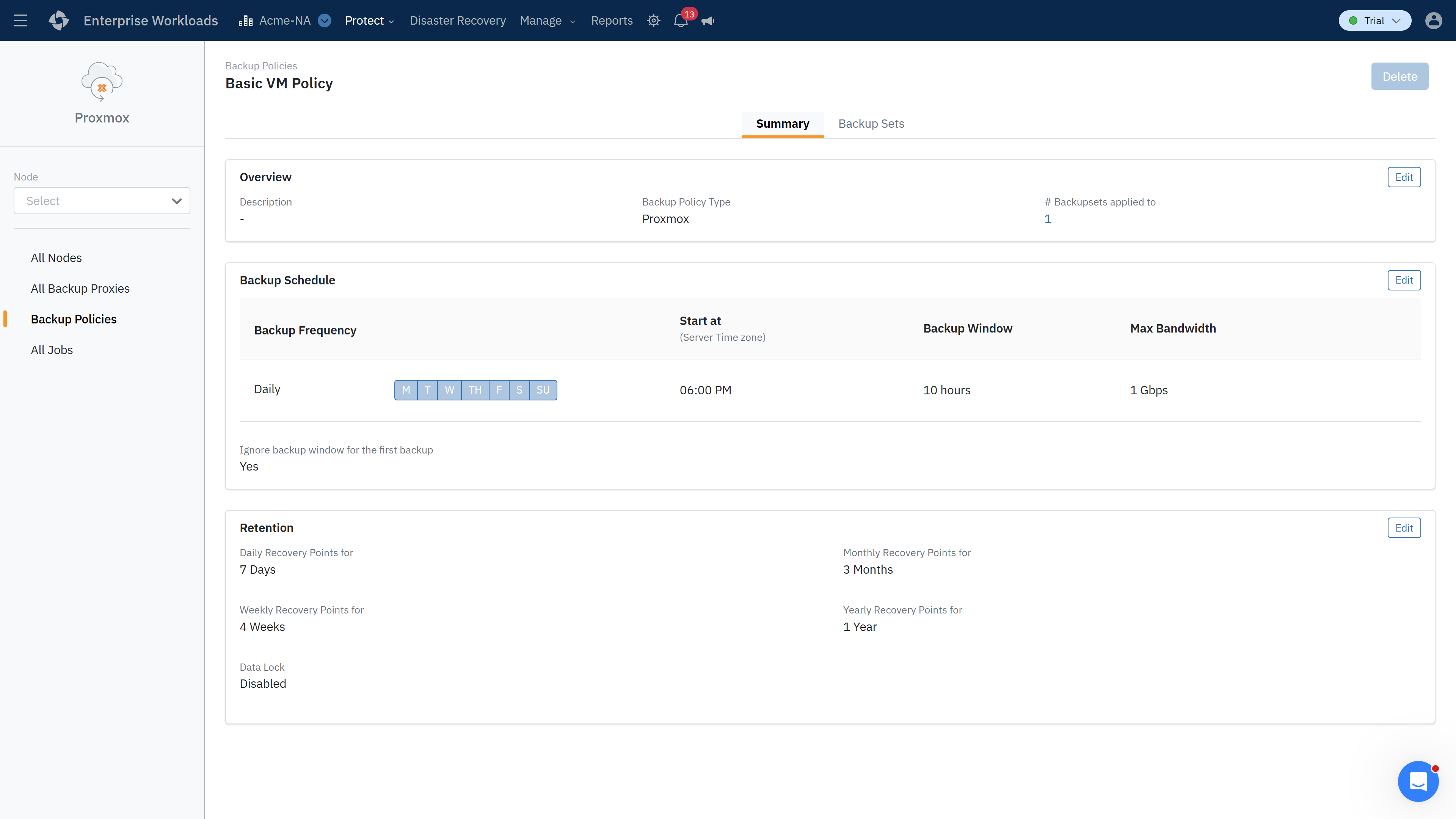Open the Node Select dropdown
1456x819 pixels.
[x=102, y=201]
